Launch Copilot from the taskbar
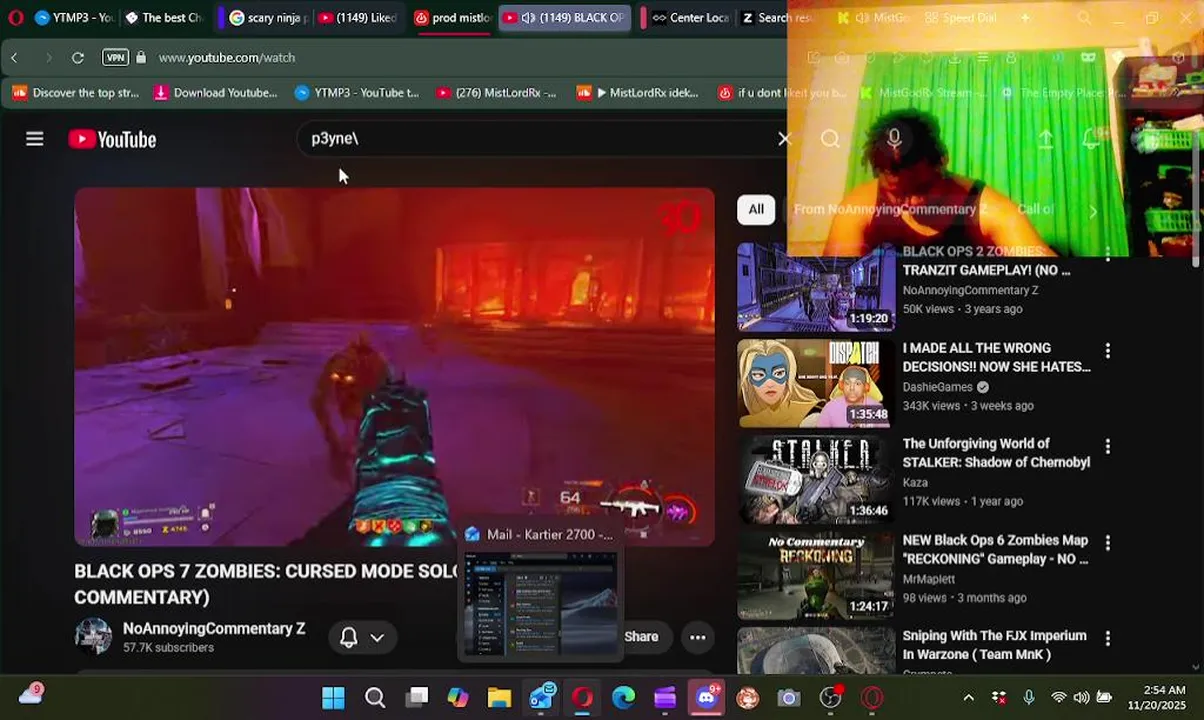Screen dimensions: 1204x720 tap(458, 697)
